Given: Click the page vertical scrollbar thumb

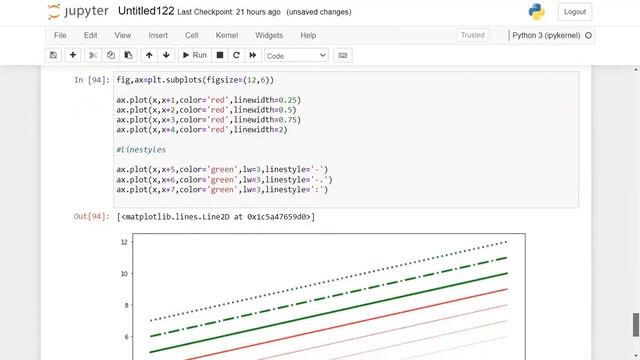Looking at the screenshot, I should (x=636, y=325).
